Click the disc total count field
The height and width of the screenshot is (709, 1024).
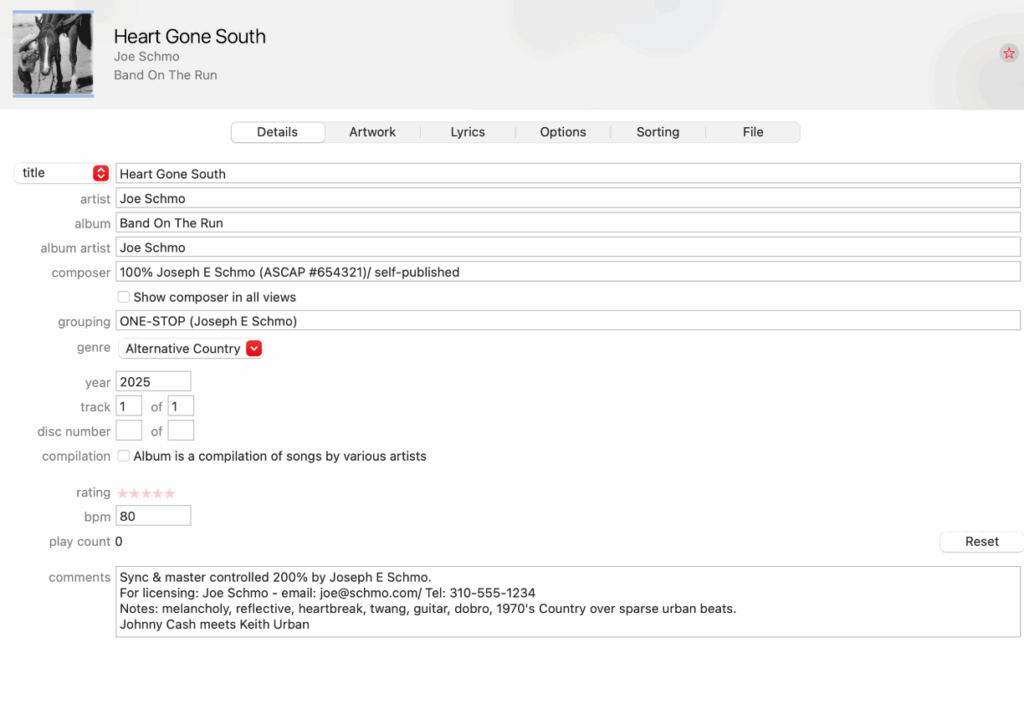[x=181, y=431]
